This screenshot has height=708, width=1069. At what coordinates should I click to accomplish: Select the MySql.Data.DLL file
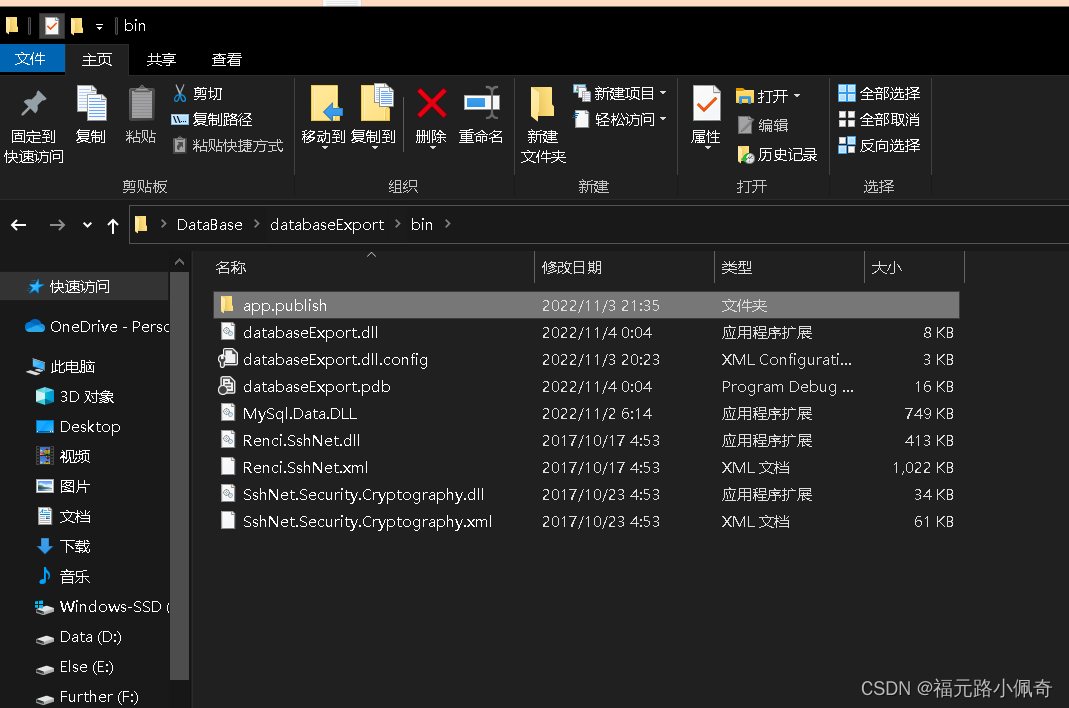click(299, 413)
